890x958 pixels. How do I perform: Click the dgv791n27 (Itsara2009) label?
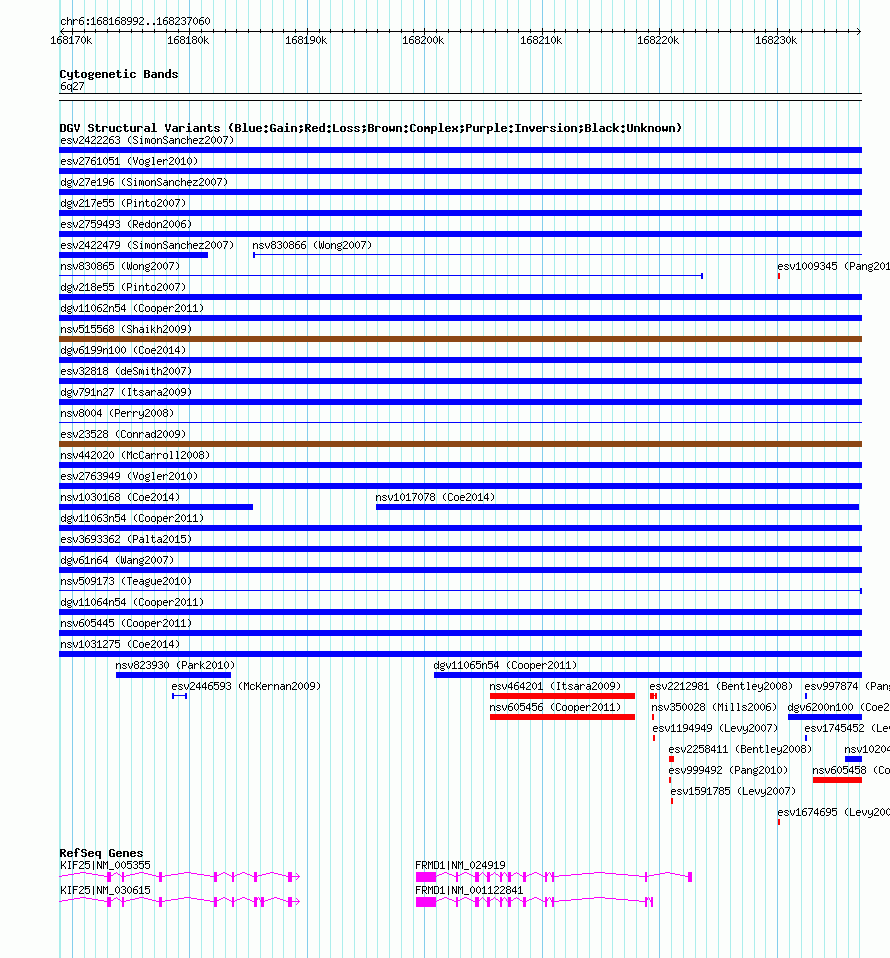(x=126, y=392)
